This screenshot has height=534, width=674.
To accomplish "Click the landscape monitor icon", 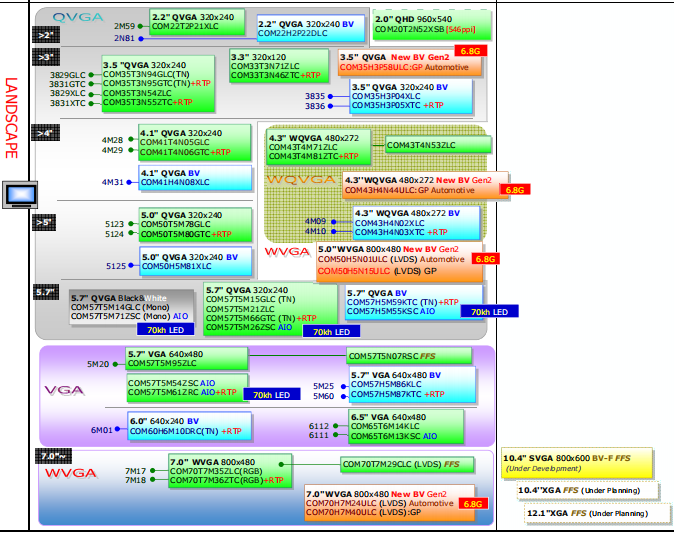I will [20, 195].
